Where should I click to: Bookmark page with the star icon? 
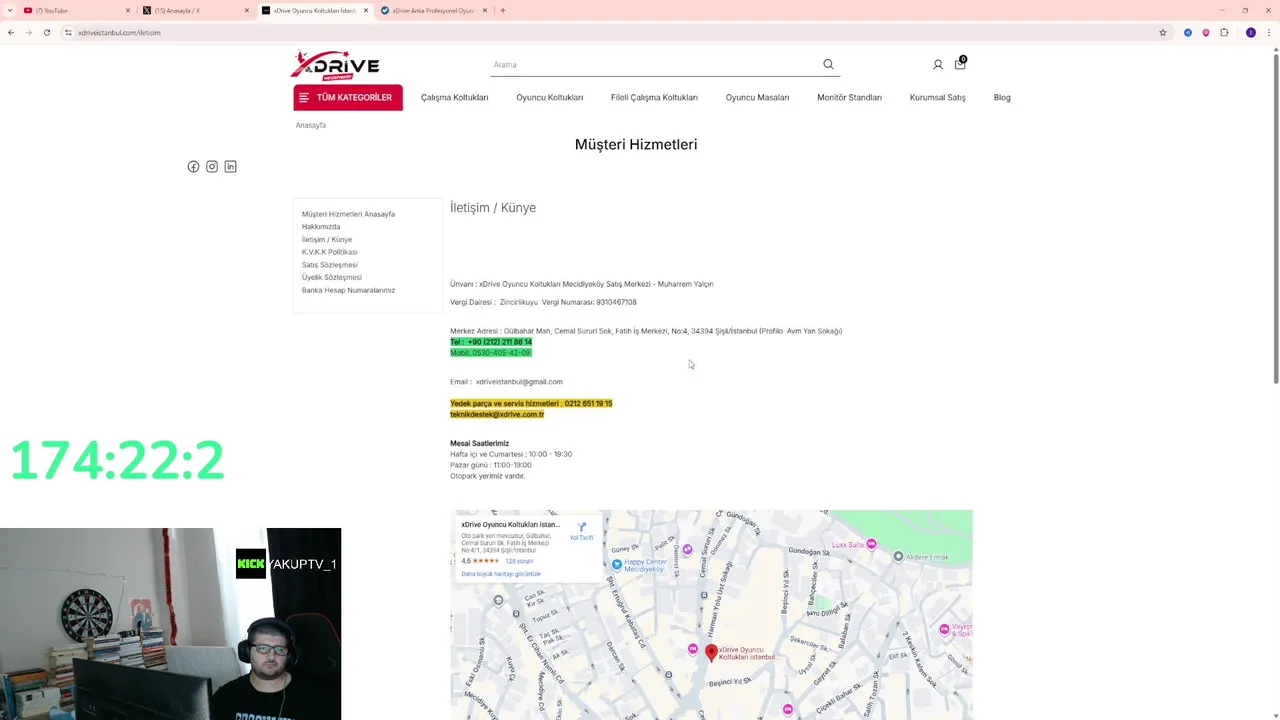tap(1163, 32)
